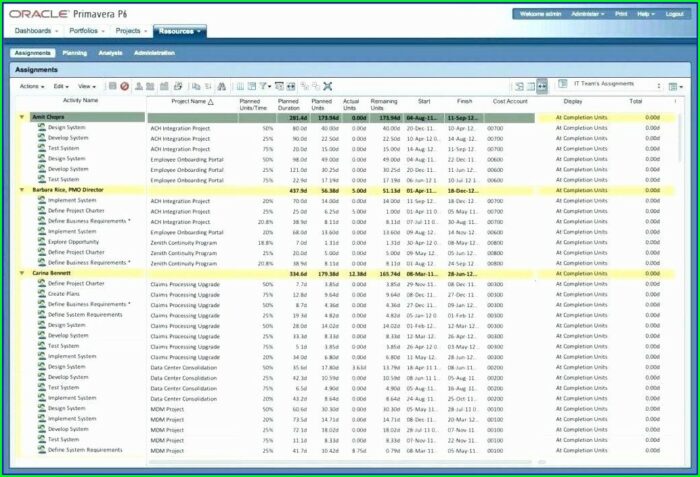Click the Finish column header
This screenshot has width=700, height=477.
[x=464, y=101]
